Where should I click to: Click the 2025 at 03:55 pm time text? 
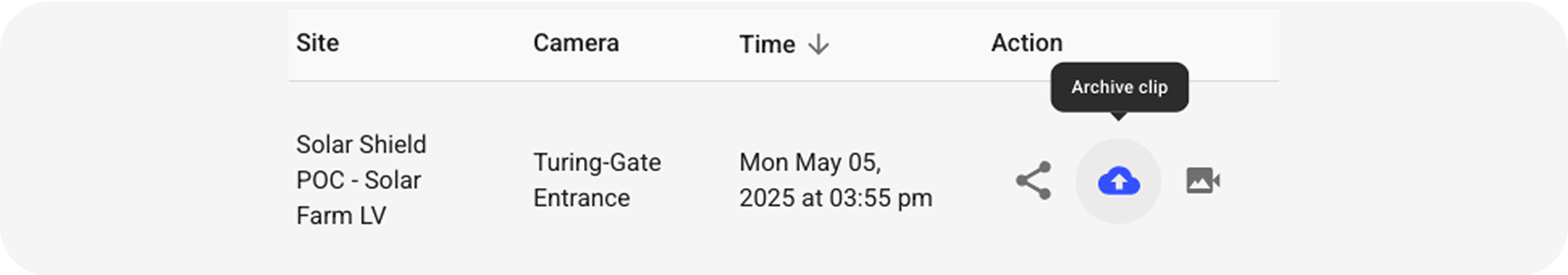[x=836, y=198]
